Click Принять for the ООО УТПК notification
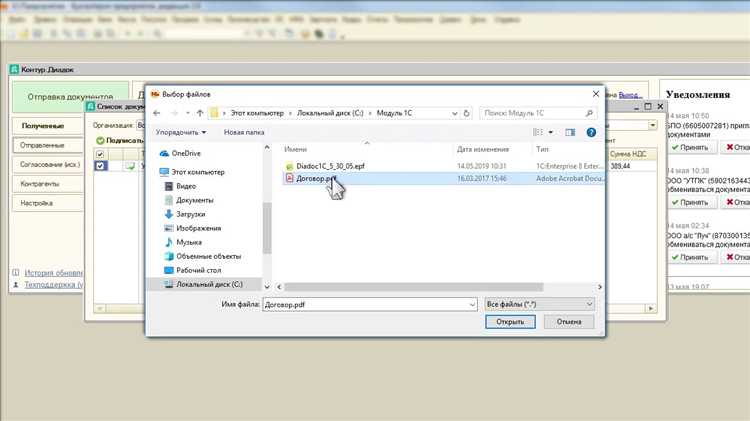Viewport: 750px width, 421px height. tap(691, 202)
